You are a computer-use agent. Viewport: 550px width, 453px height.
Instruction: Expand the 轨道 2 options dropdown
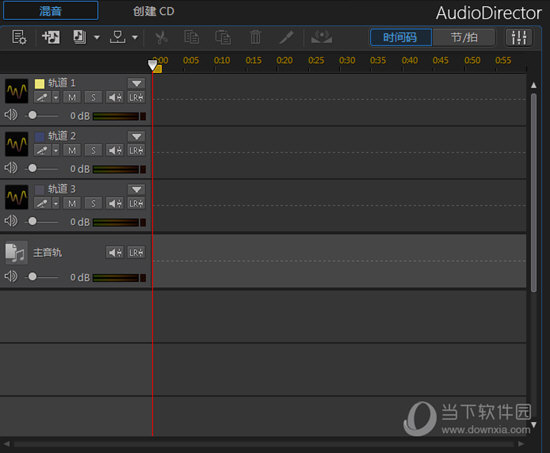[136, 136]
